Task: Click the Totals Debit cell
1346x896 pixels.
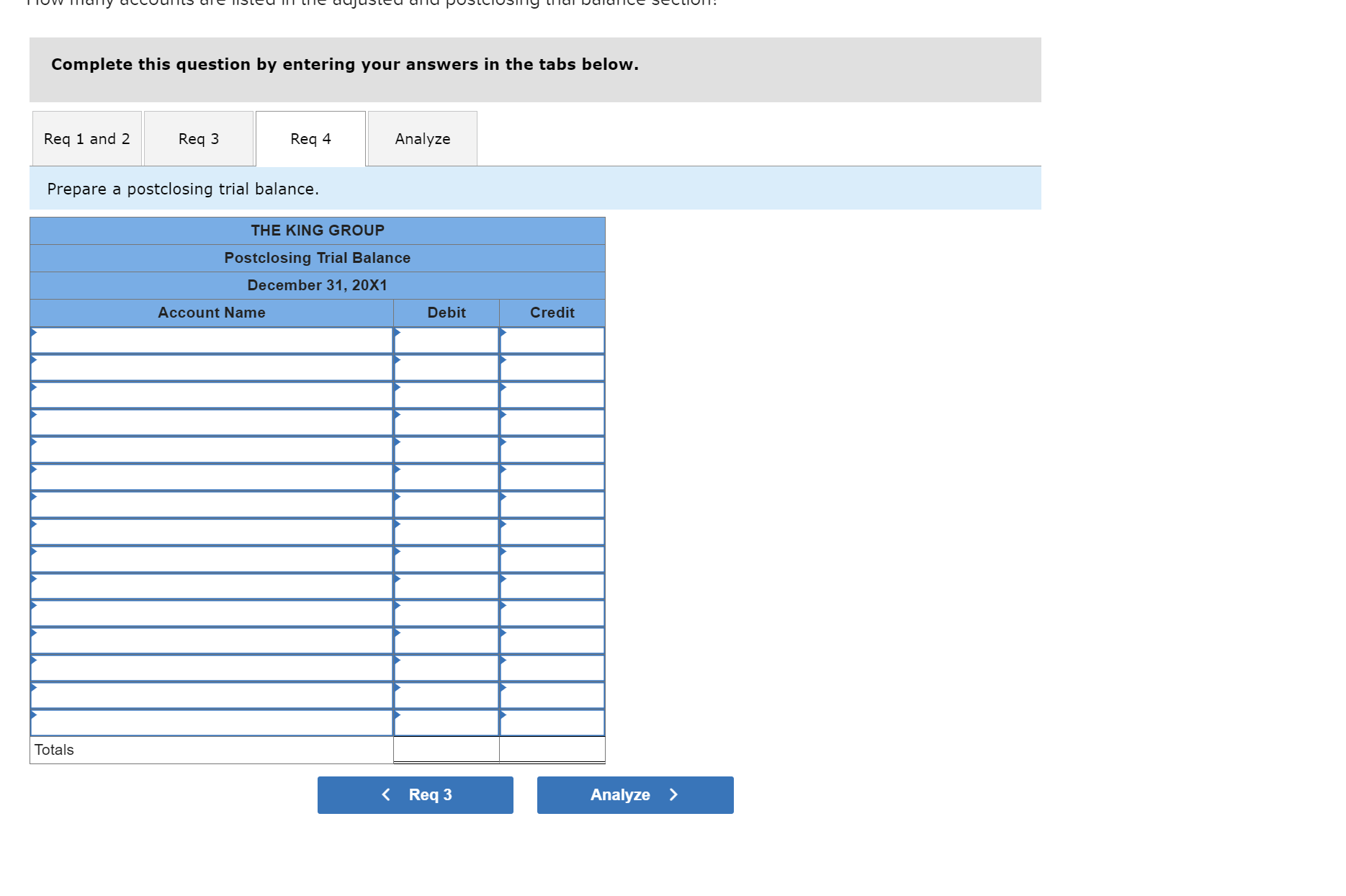Action: click(446, 749)
